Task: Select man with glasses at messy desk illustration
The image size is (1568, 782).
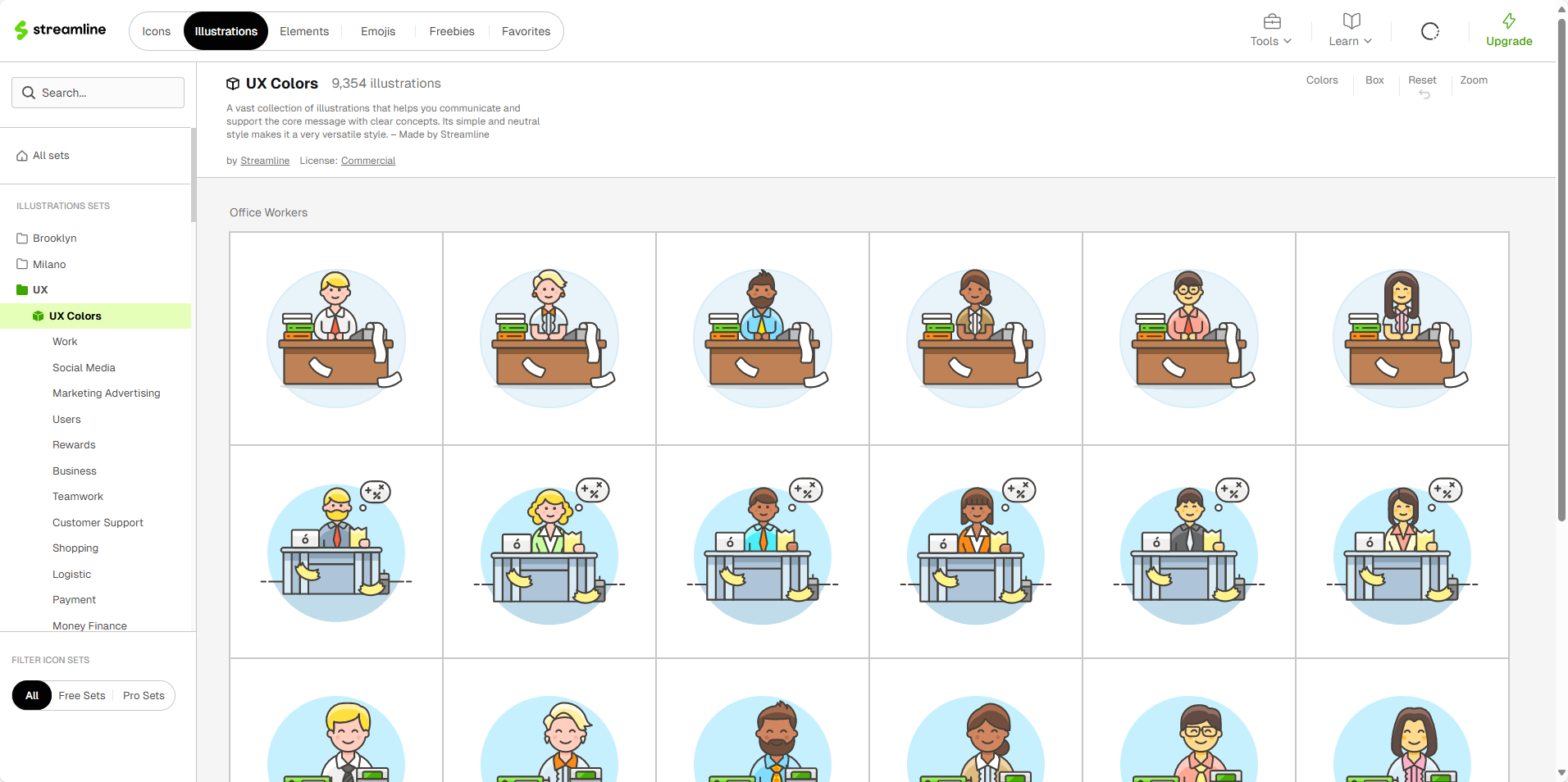Action: click(1189, 339)
